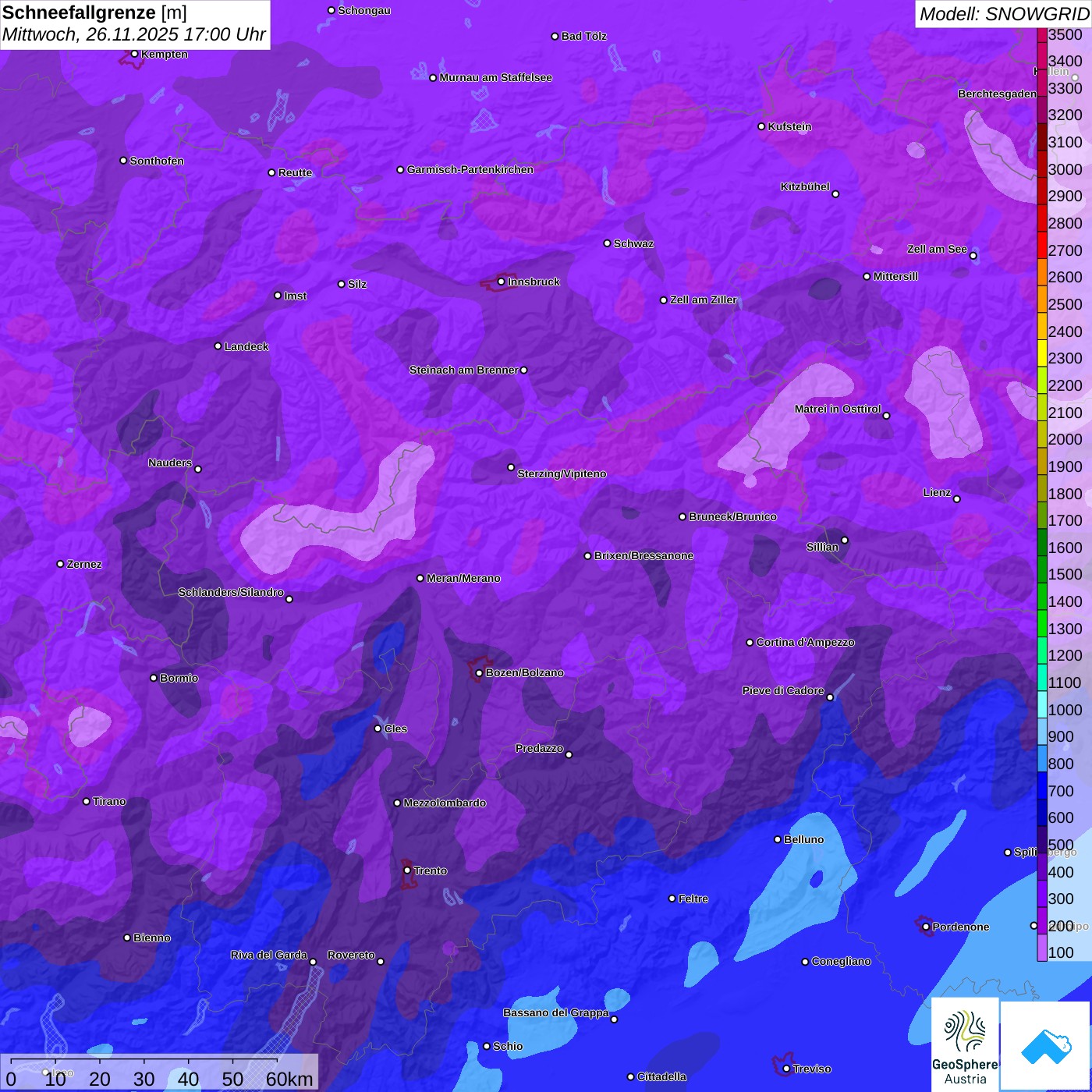1092x1092 pixels.
Task: Click the Bozen/Bolzano city marker
Action: click(480, 672)
